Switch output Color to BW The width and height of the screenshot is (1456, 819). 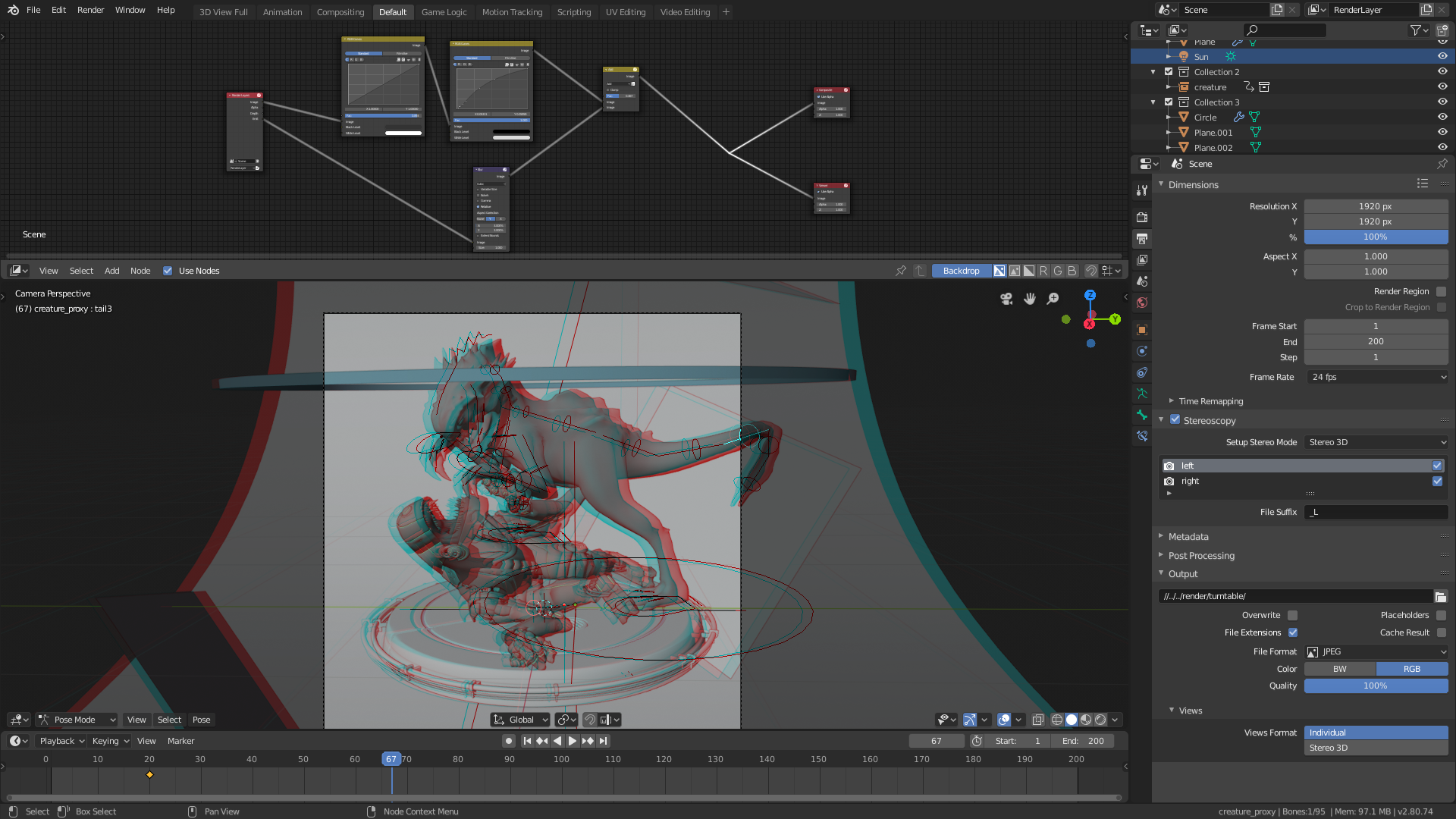click(1338, 668)
